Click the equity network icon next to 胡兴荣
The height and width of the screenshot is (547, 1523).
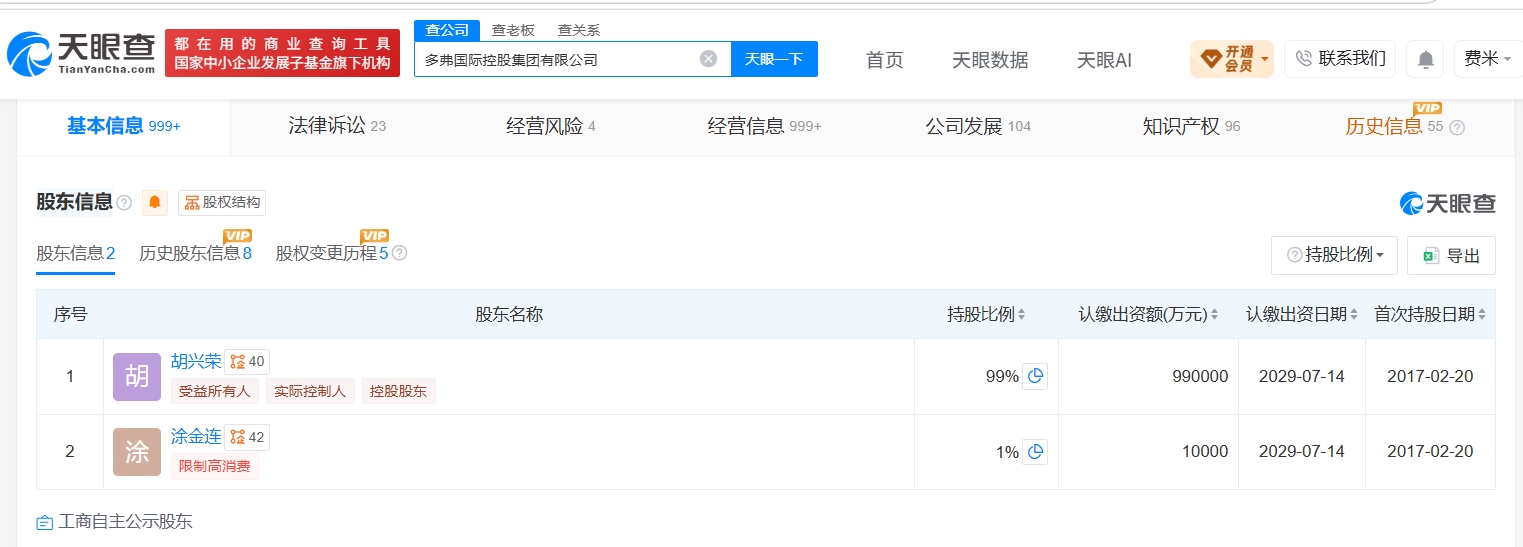click(247, 362)
